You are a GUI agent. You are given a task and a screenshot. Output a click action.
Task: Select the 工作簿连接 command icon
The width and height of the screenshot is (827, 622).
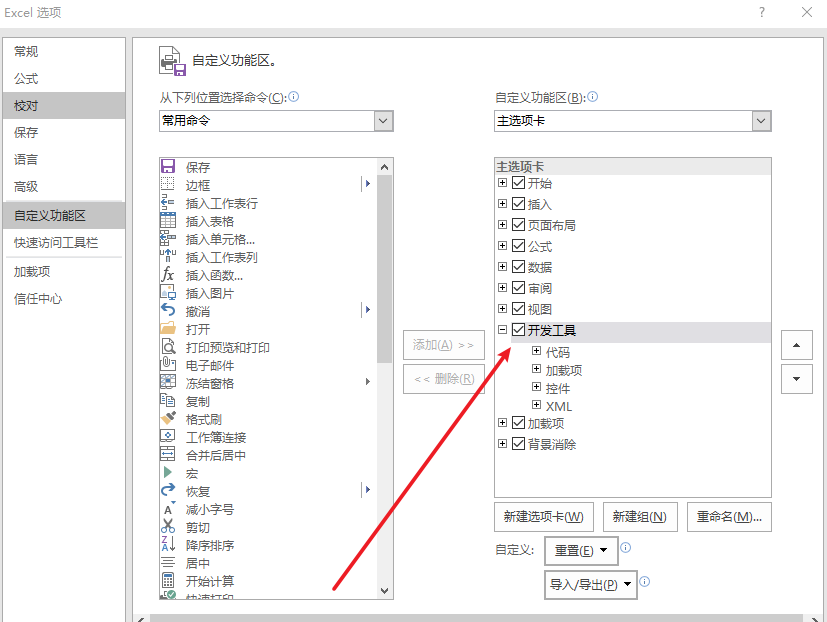(x=168, y=436)
